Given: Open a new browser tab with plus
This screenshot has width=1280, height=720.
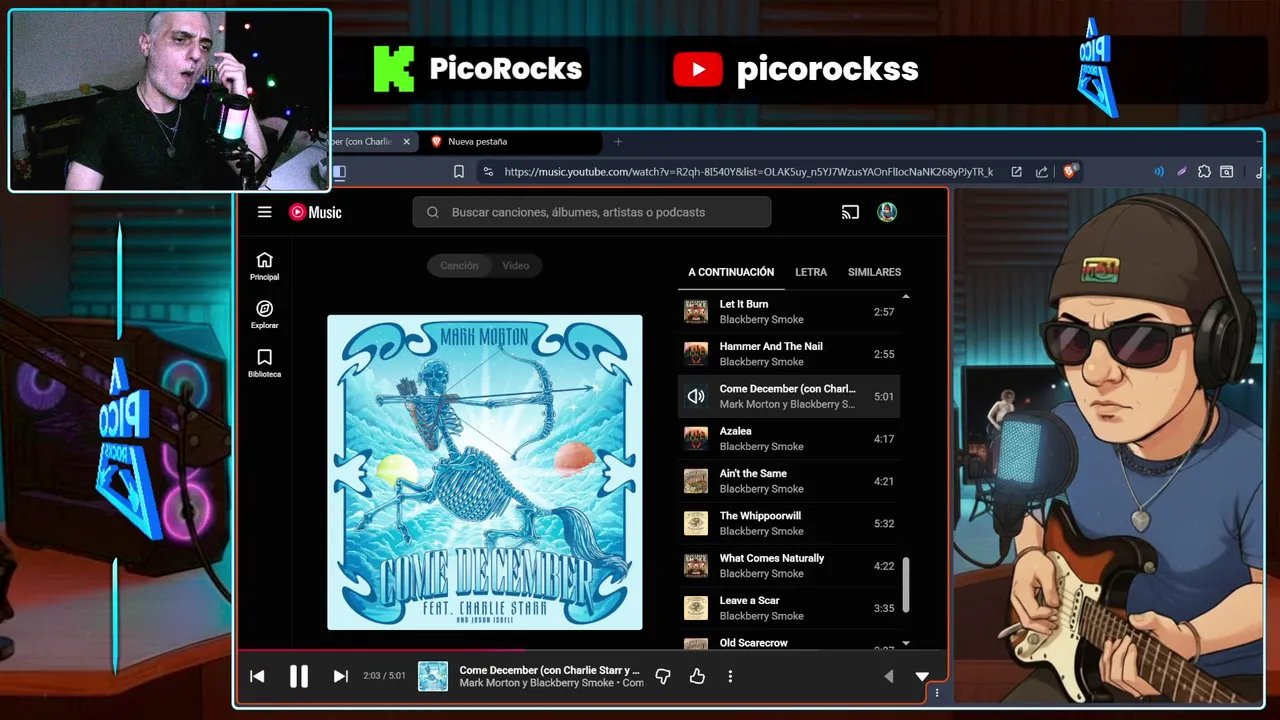Looking at the screenshot, I should pyautogui.click(x=618, y=142).
